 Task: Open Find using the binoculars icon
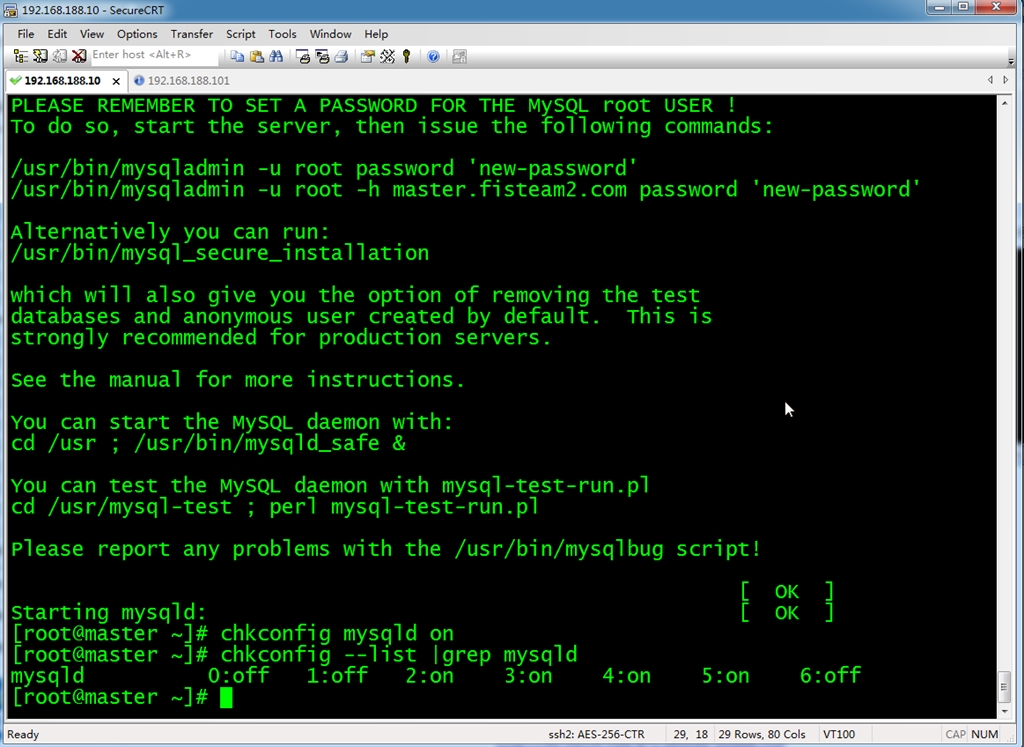point(276,56)
